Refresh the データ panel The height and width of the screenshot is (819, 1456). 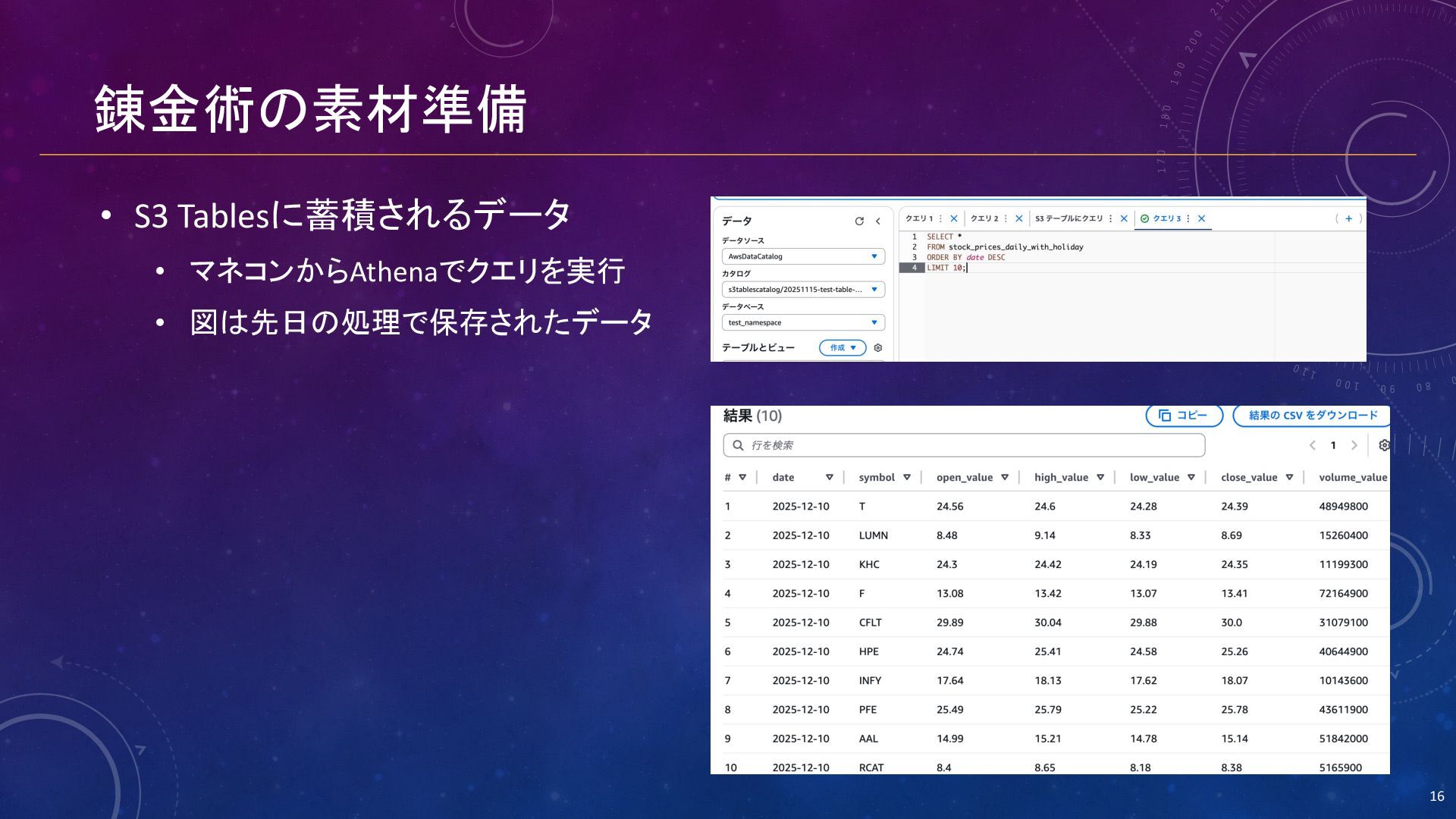tap(859, 221)
